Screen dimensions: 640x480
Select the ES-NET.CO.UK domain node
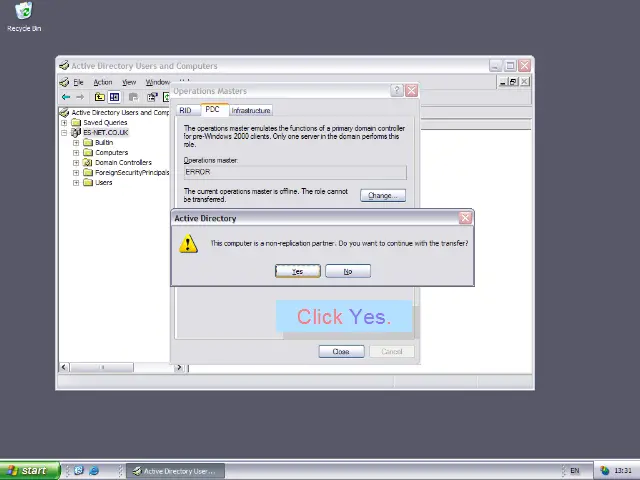coord(106,133)
